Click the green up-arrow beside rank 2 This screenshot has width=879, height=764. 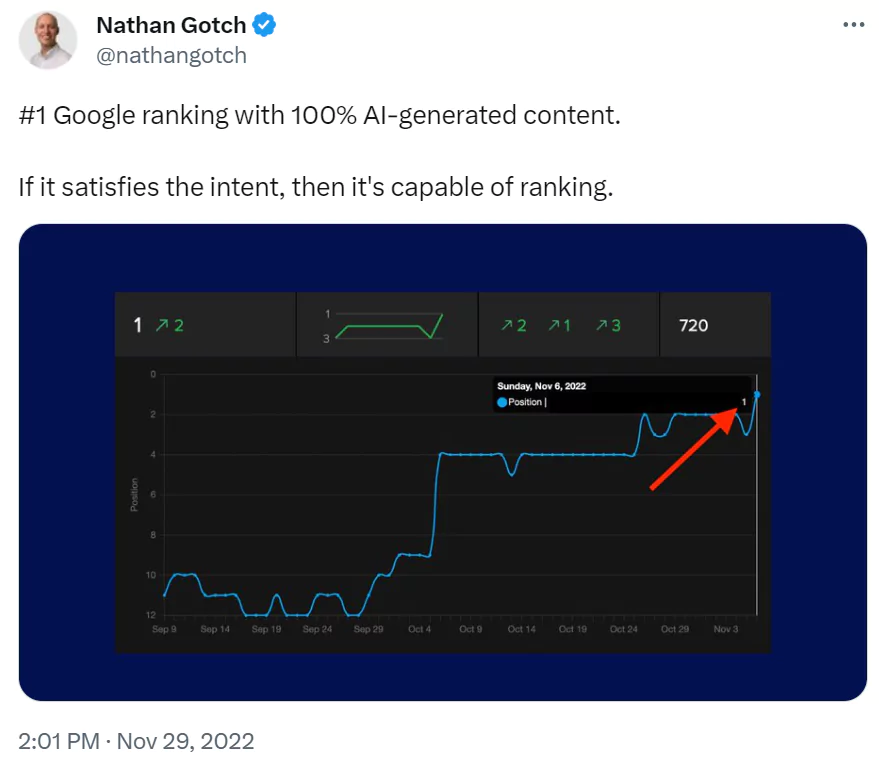click(x=162, y=325)
